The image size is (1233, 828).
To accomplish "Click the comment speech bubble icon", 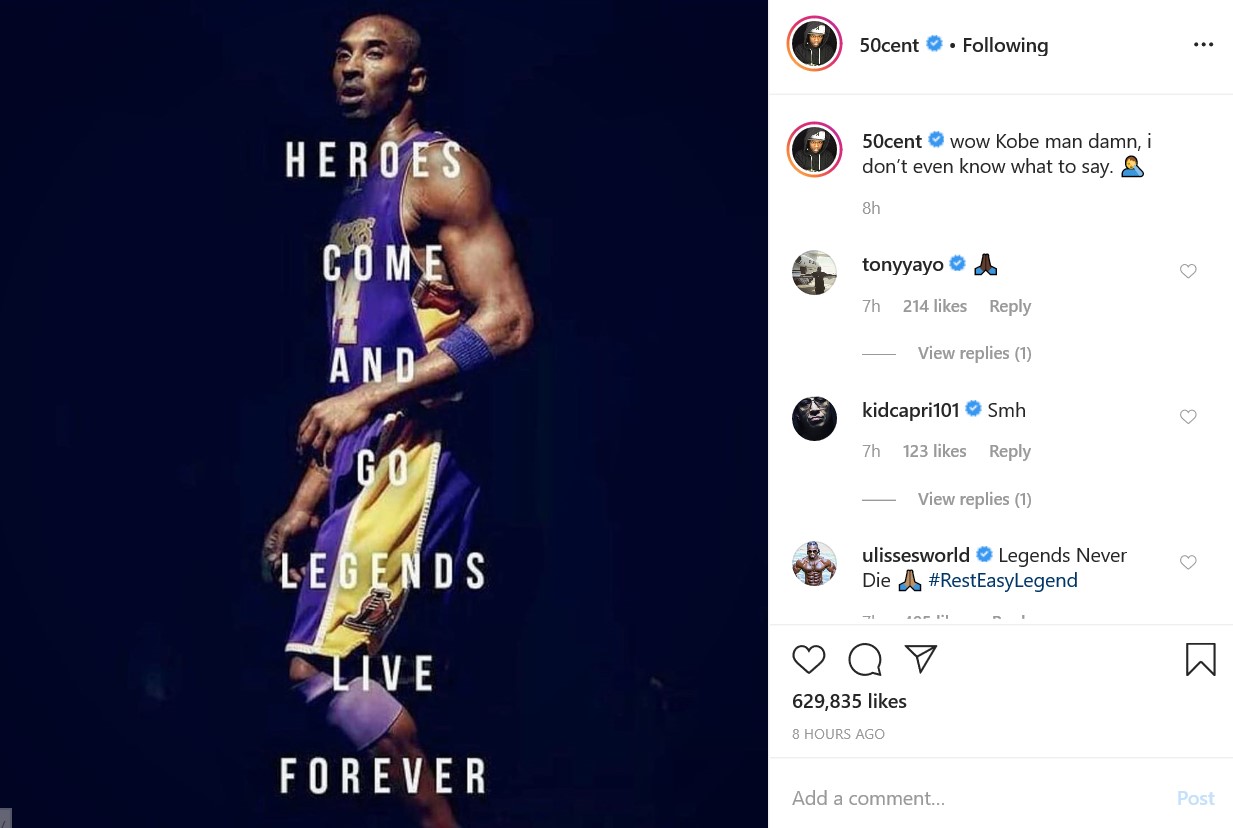I will pos(865,660).
